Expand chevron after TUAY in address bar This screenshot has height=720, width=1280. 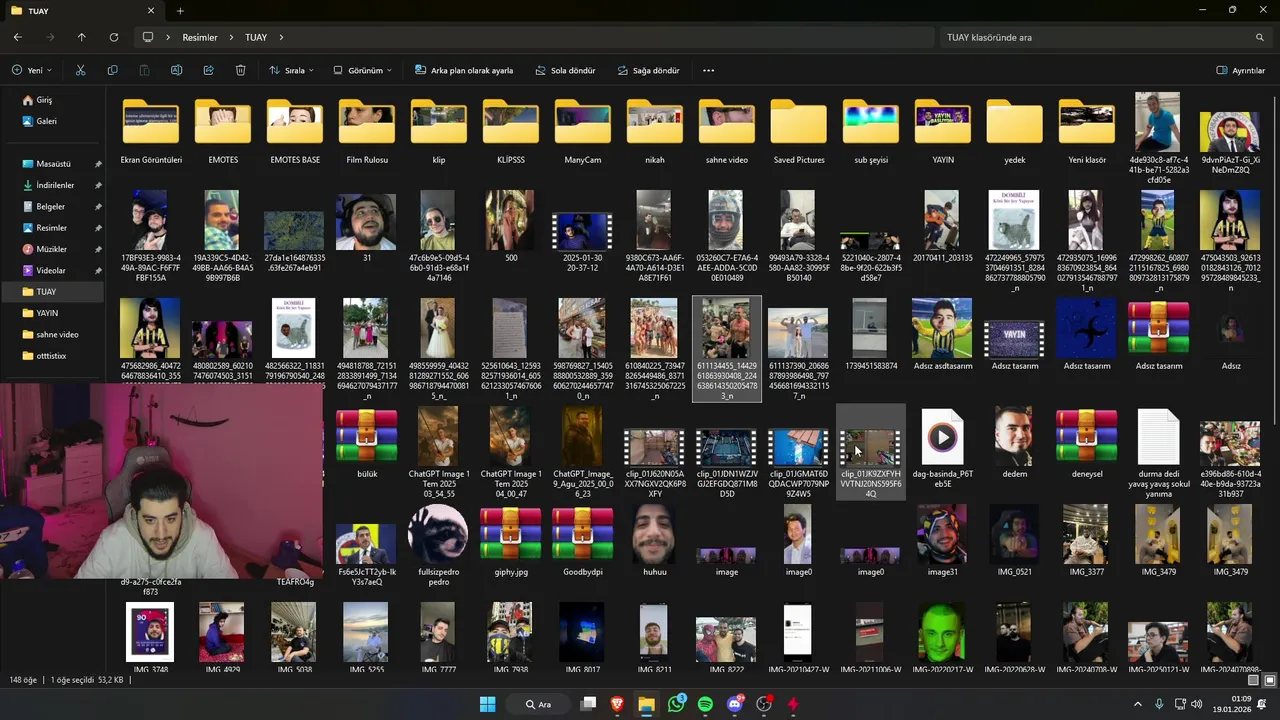coord(282,37)
